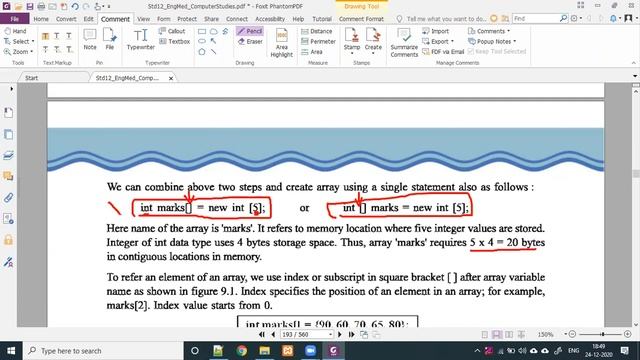Screen dimensions: 640x360
Task: Add a Note comment
Action: point(90,39)
